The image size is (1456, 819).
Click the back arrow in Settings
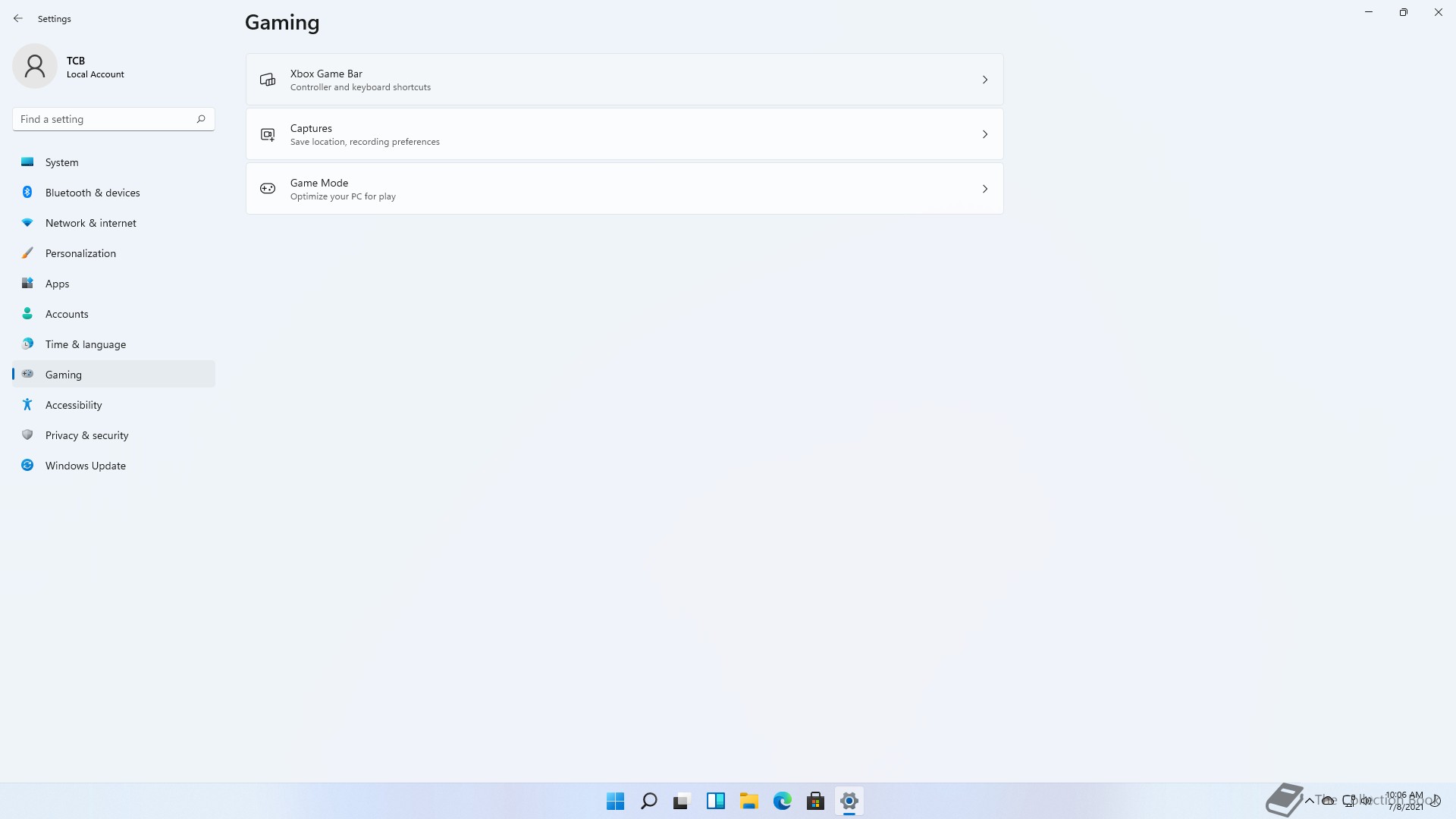pyautogui.click(x=18, y=18)
